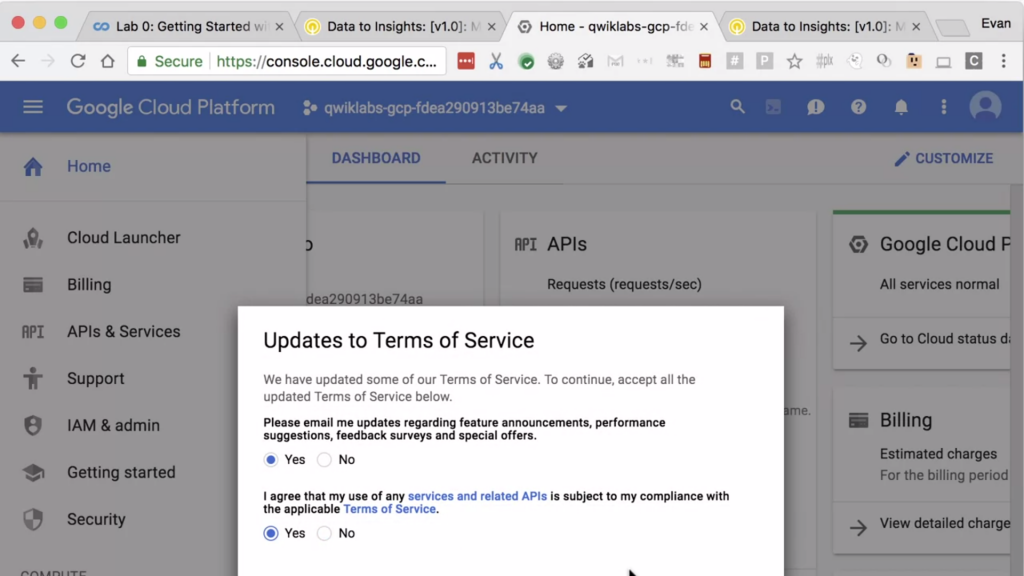Switch to the DASHBOARD tab
This screenshot has height=576, width=1024.
pos(376,158)
